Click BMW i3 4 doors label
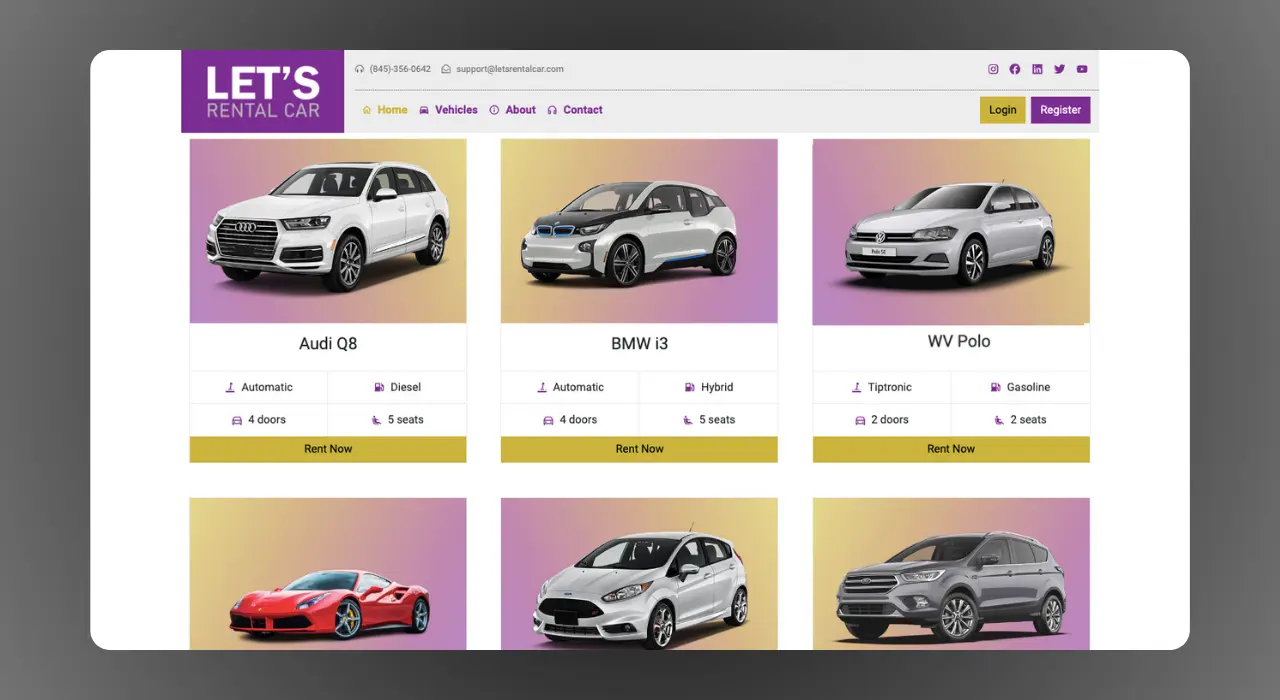 click(578, 420)
